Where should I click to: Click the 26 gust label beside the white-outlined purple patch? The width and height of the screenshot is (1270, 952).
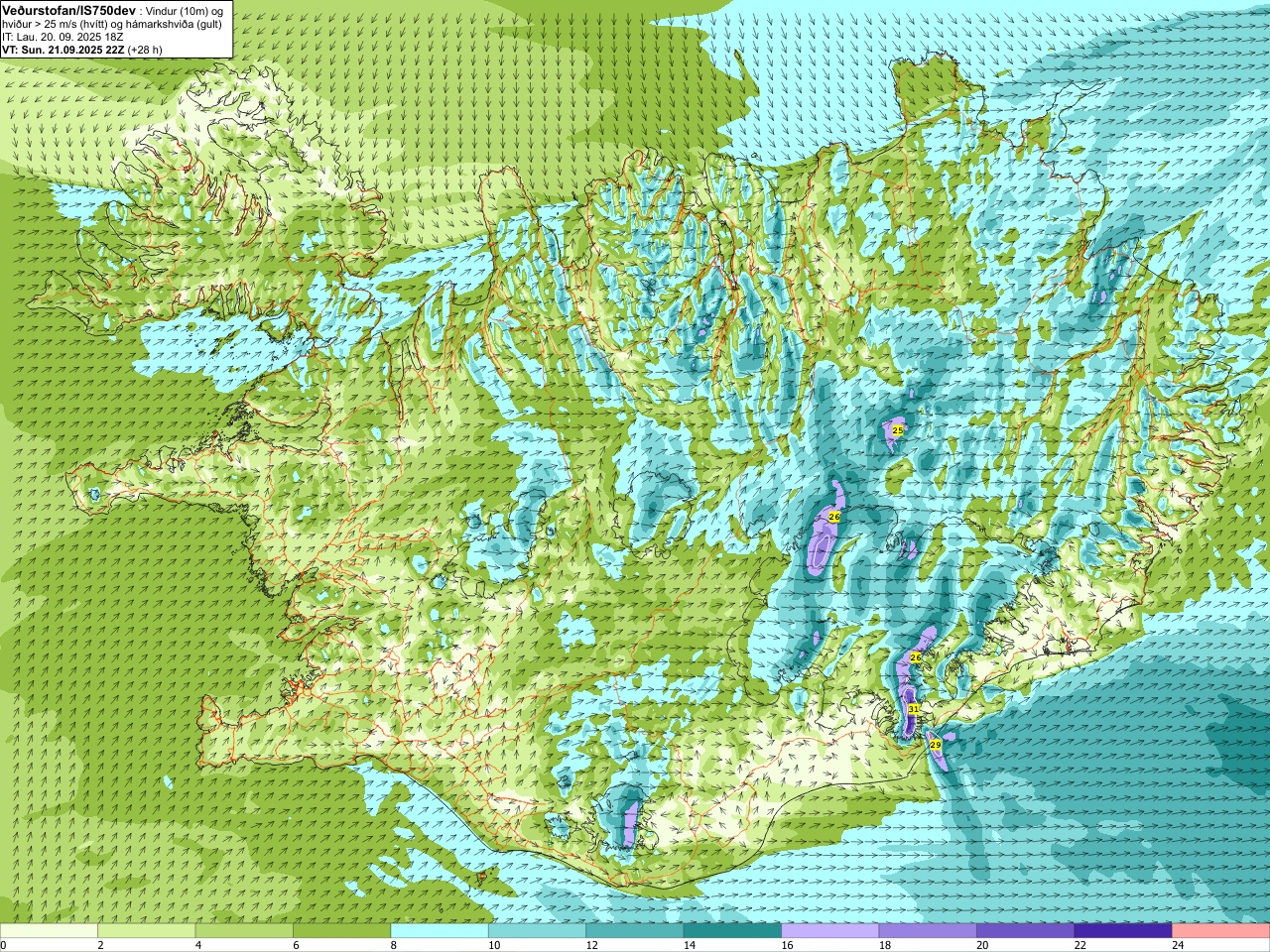click(834, 517)
